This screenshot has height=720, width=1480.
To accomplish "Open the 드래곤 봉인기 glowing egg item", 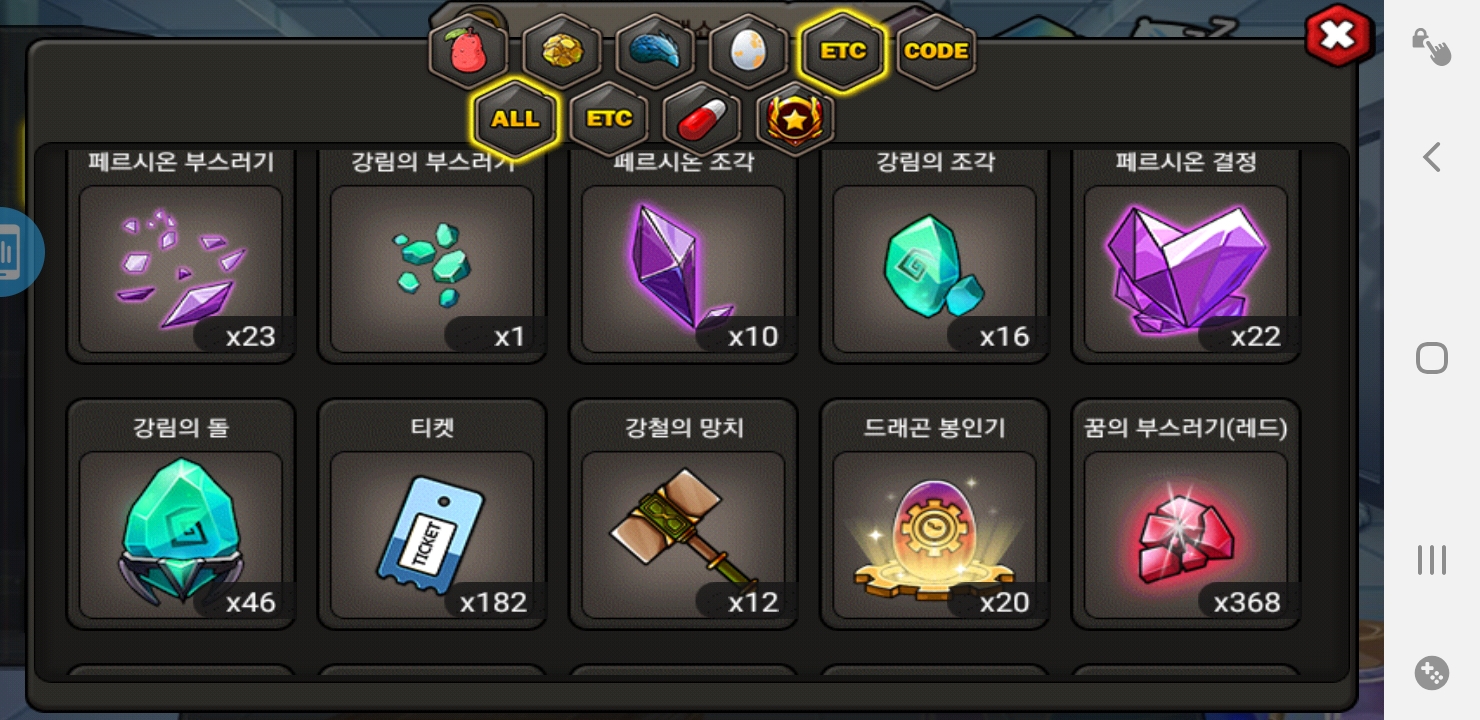I will point(935,514).
